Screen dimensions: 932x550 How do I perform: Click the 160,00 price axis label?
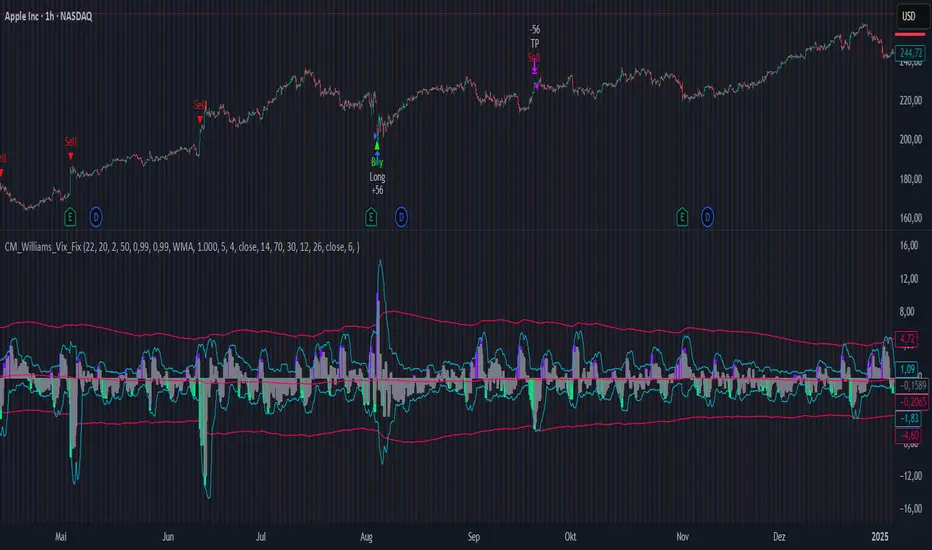tap(911, 218)
